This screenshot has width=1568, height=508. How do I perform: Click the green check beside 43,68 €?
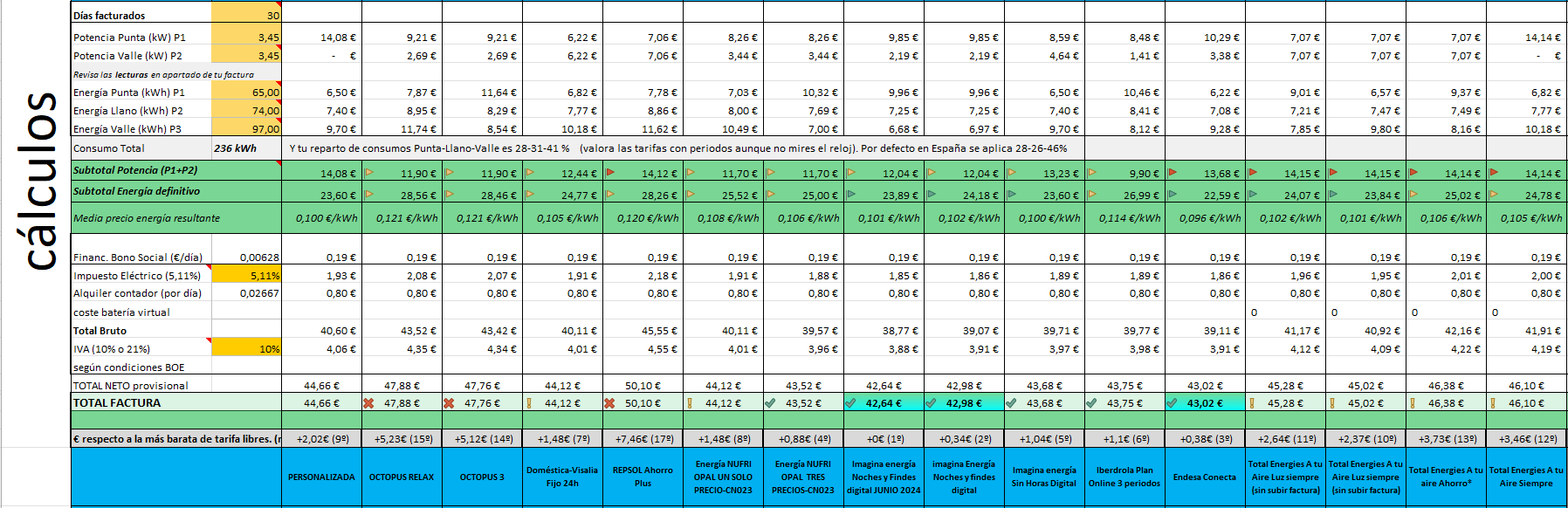point(1011,403)
